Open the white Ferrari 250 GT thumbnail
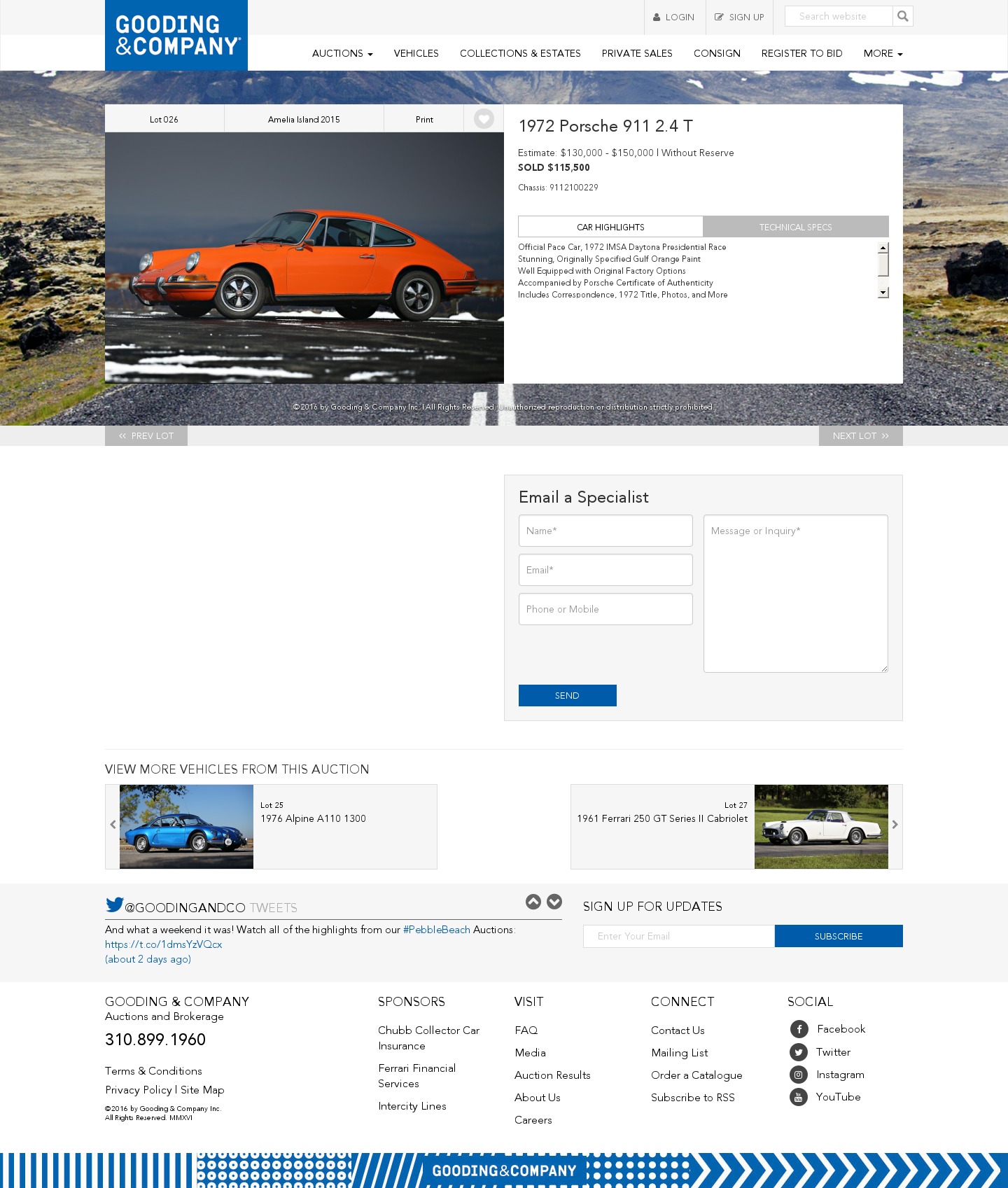Viewport: 1008px width, 1188px height. tap(821, 827)
